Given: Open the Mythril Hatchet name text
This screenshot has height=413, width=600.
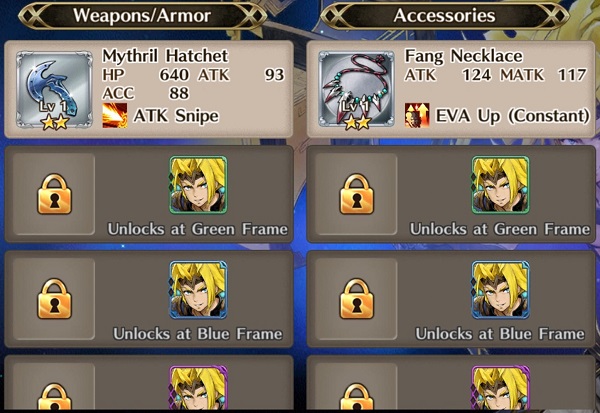Looking at the screenshot, I should pos(165,56).
